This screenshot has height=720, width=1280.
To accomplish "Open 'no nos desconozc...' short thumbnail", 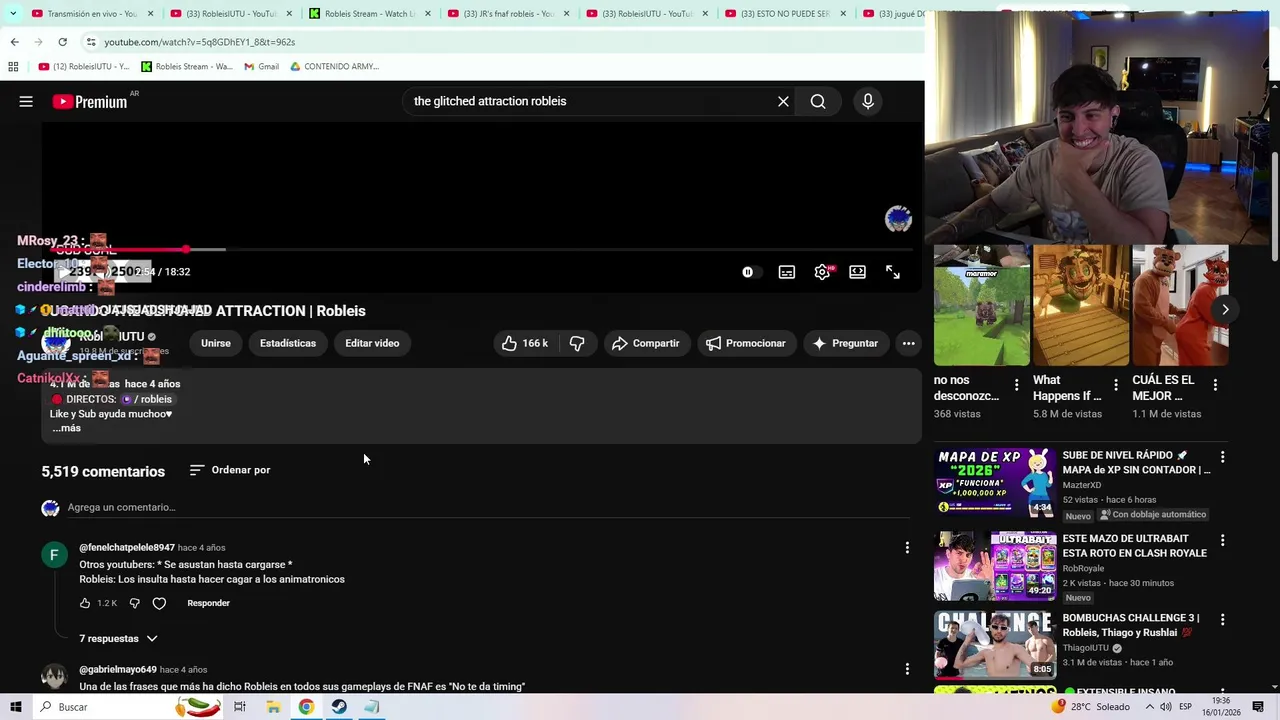I will coord(981,306).
